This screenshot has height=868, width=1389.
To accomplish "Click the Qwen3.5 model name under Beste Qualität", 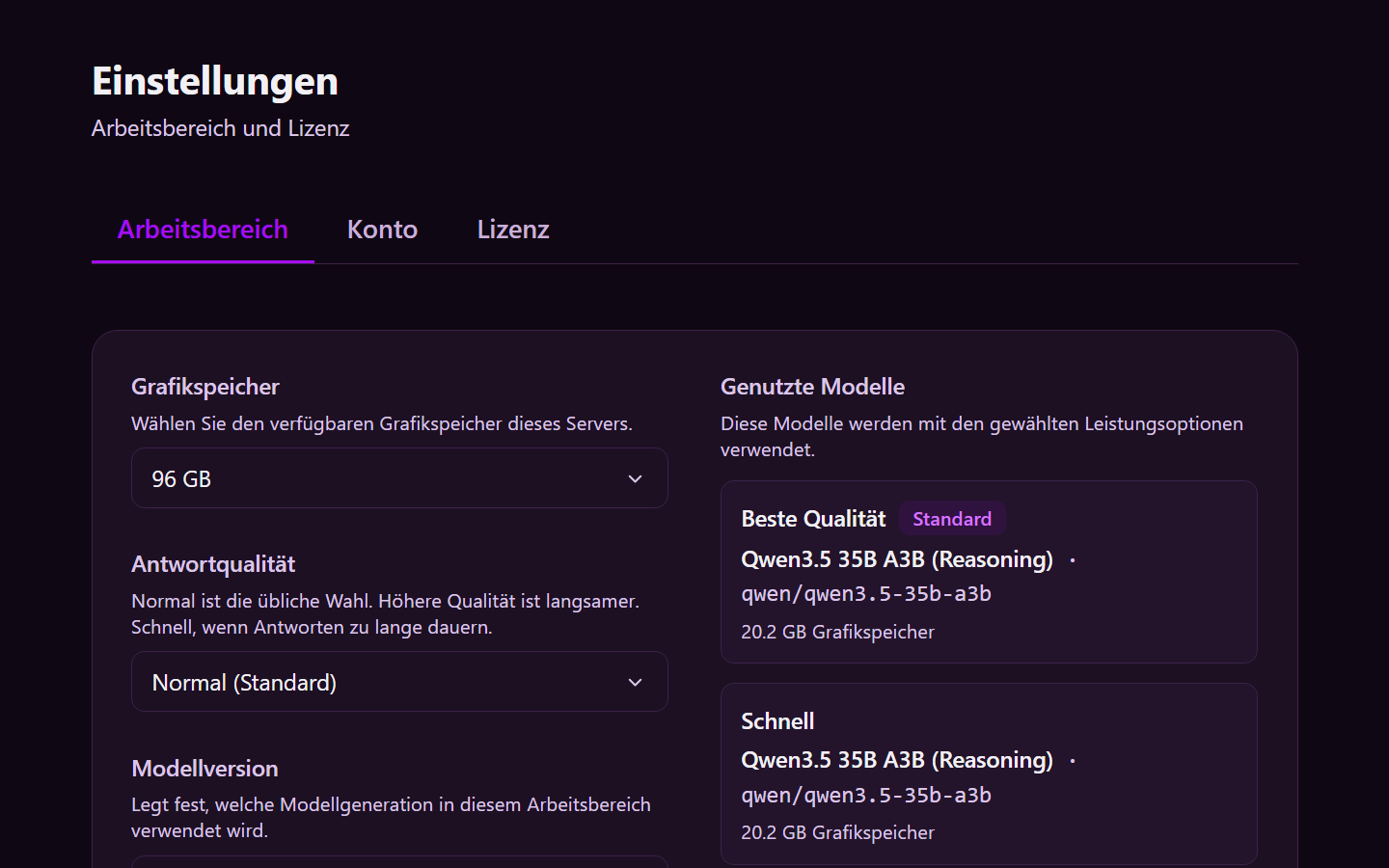I will pyautogui.click(x=897, y=559).
